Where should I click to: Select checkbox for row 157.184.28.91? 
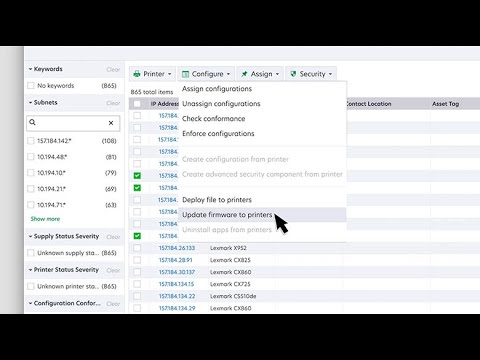[x=137, y=260]
